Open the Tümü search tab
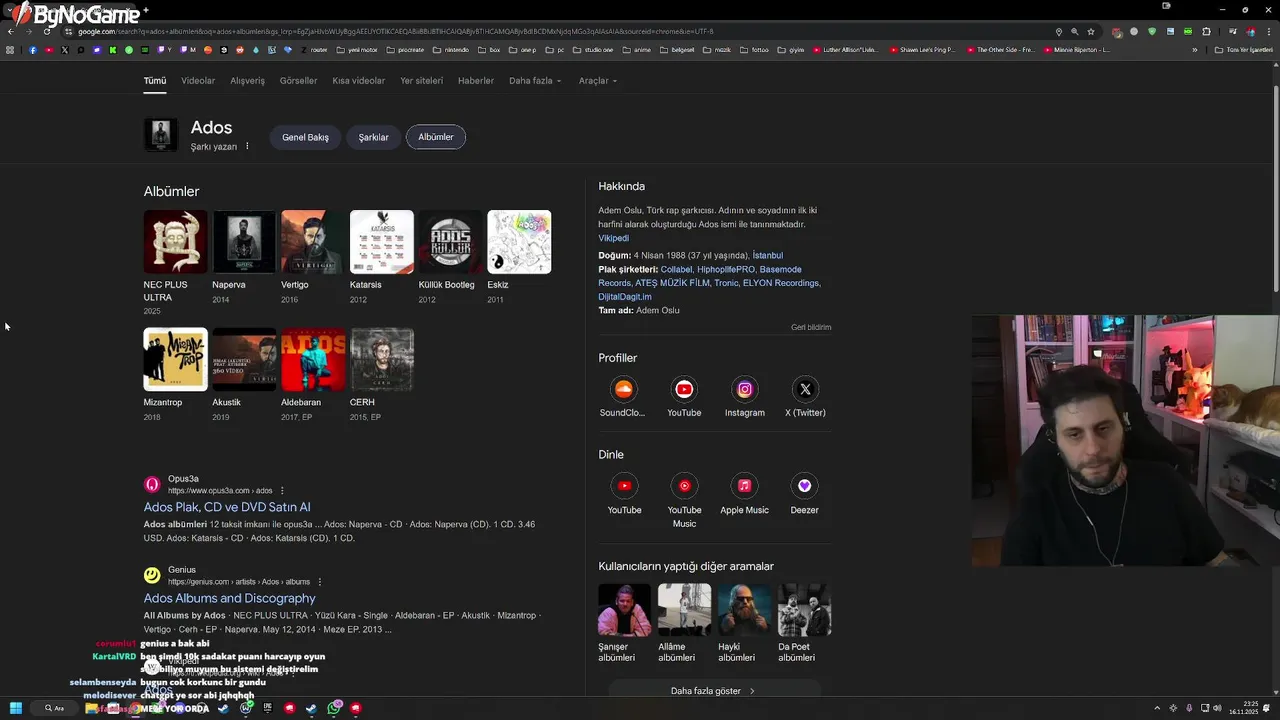Viewport: 1280px width, 720px height. pos(155,81)
